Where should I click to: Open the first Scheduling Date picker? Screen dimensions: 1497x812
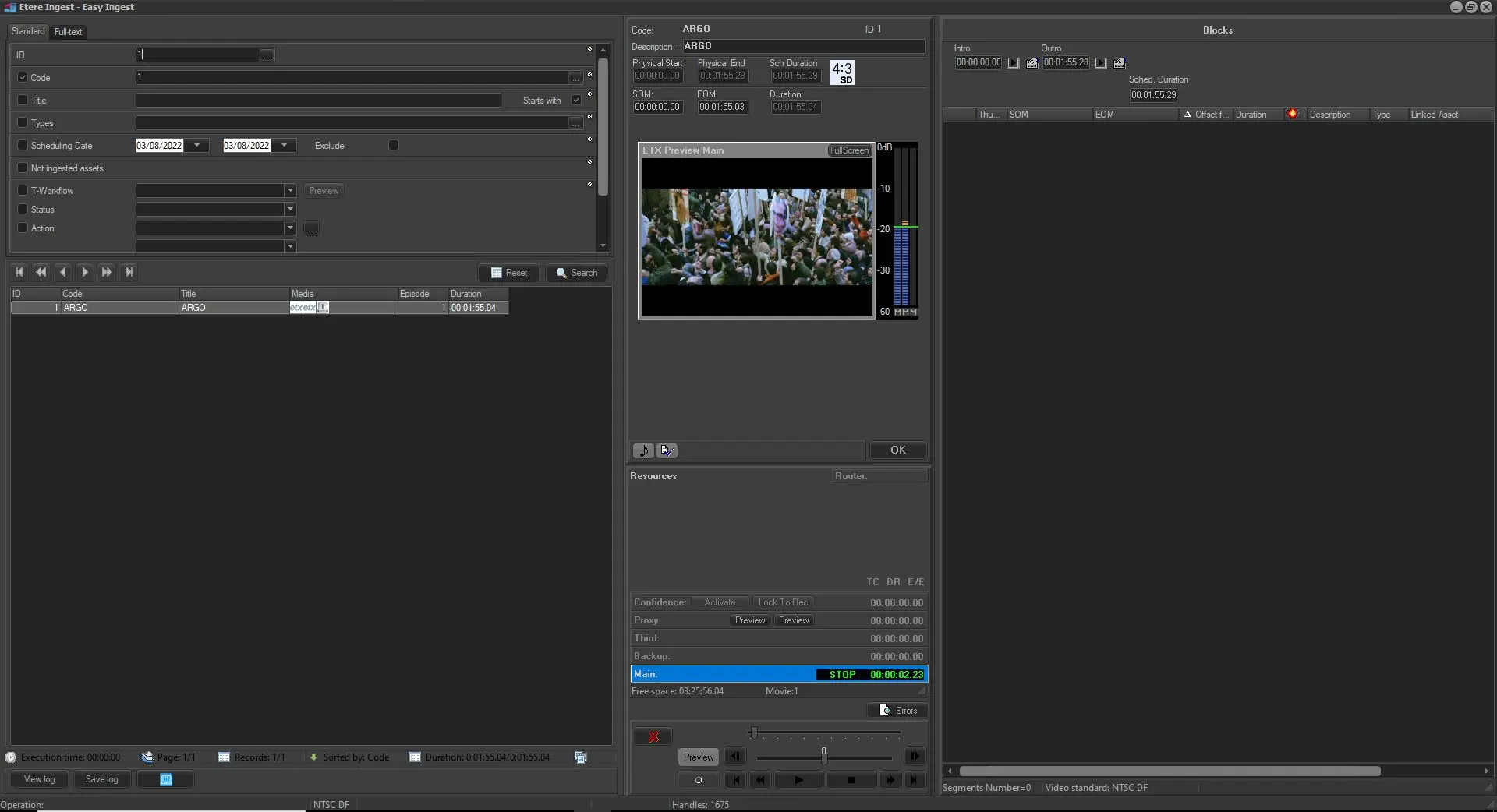tap(197, 146)
